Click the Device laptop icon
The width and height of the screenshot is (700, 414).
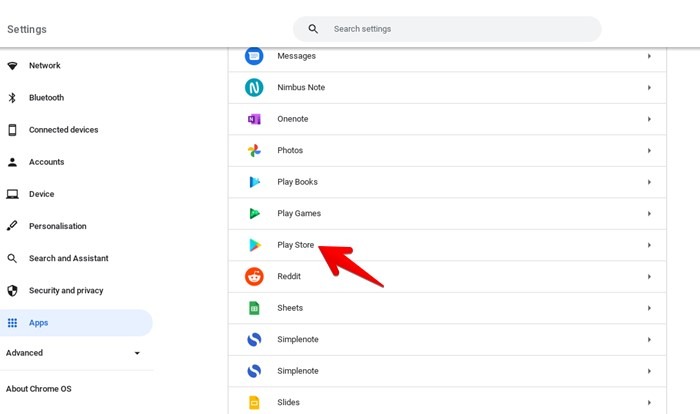[12, 194]
